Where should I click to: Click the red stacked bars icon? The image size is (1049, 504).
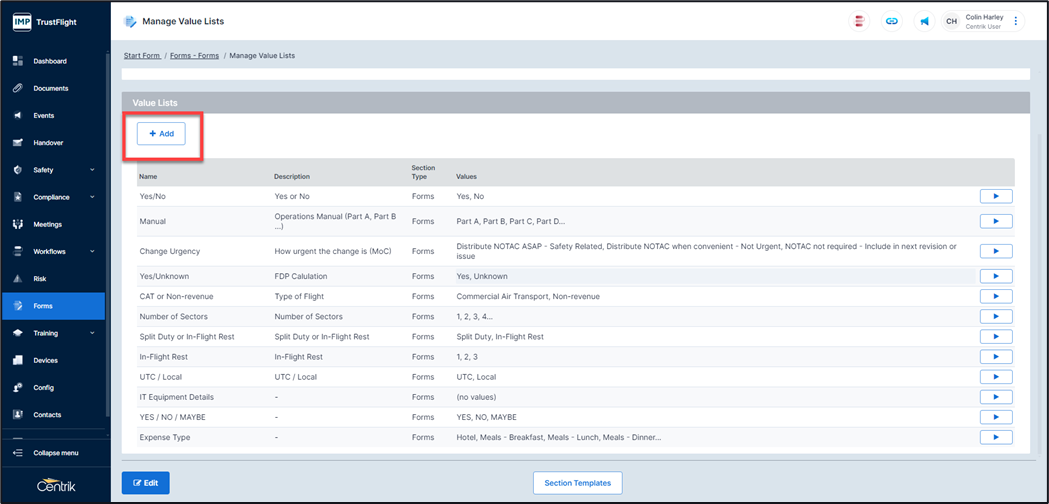pos(859,21)
